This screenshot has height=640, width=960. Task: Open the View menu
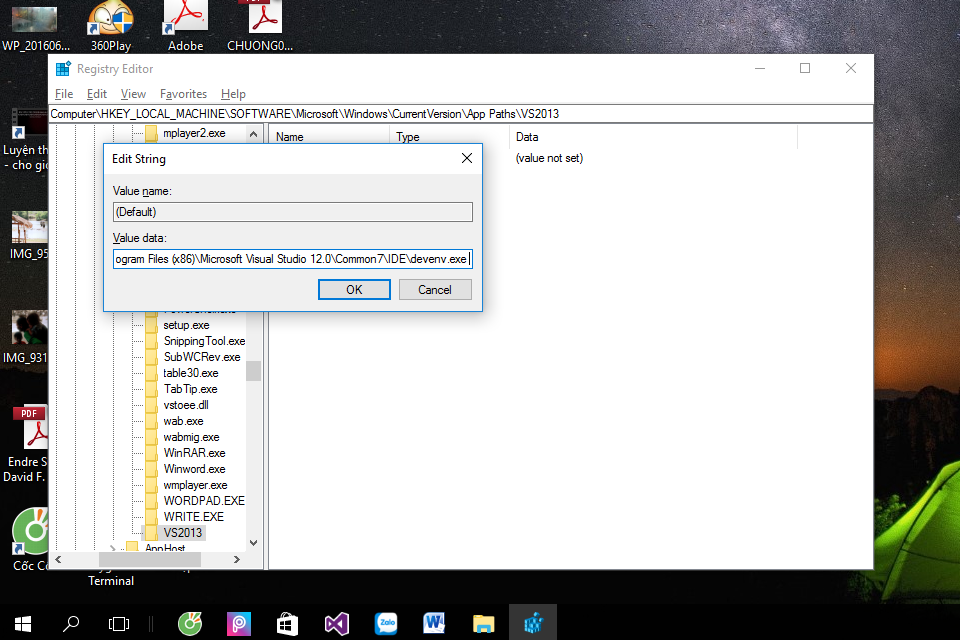133,94
